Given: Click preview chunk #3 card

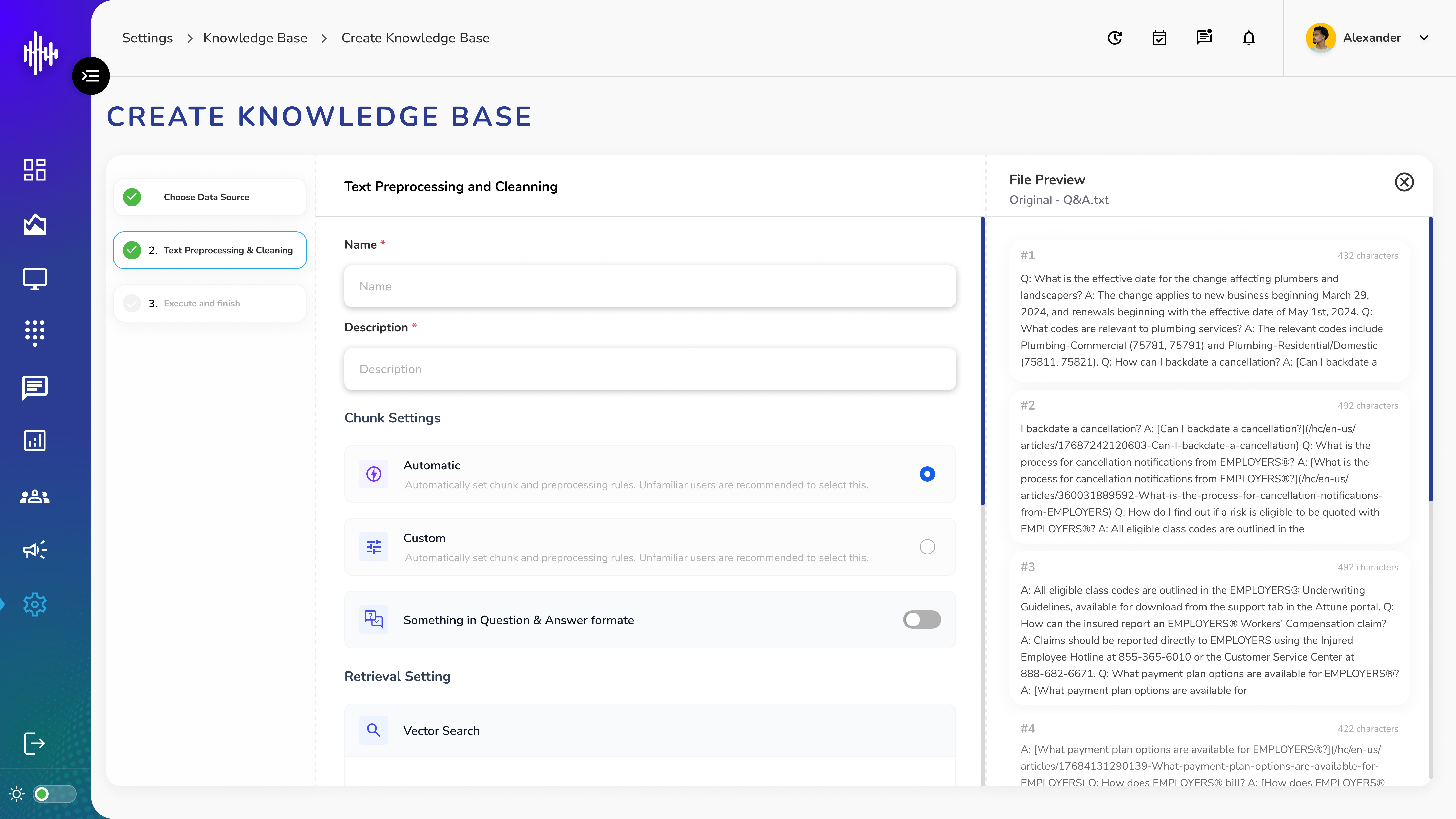Looking at the screenshot, I should [x=1209, y=628].
